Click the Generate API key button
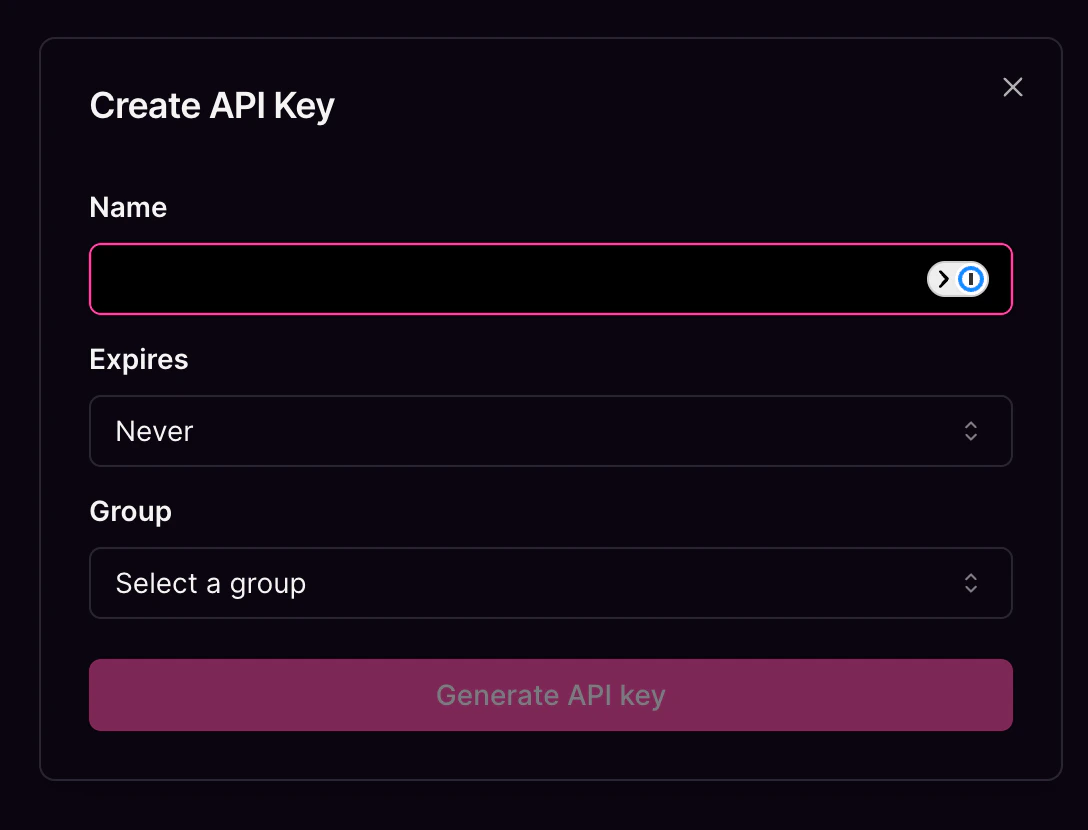 point(551,695)
